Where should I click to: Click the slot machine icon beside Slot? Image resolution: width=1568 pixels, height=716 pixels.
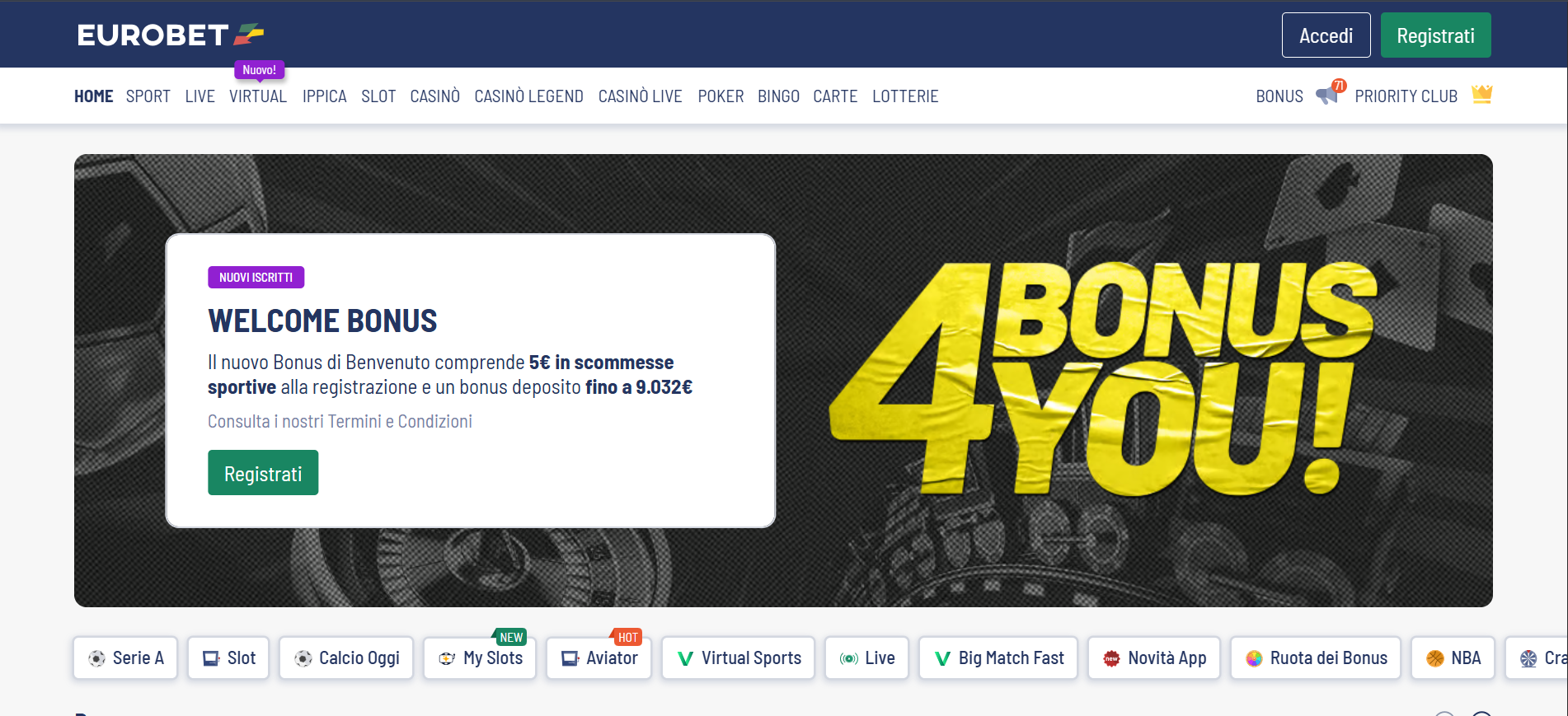click(x=212, y=658)
